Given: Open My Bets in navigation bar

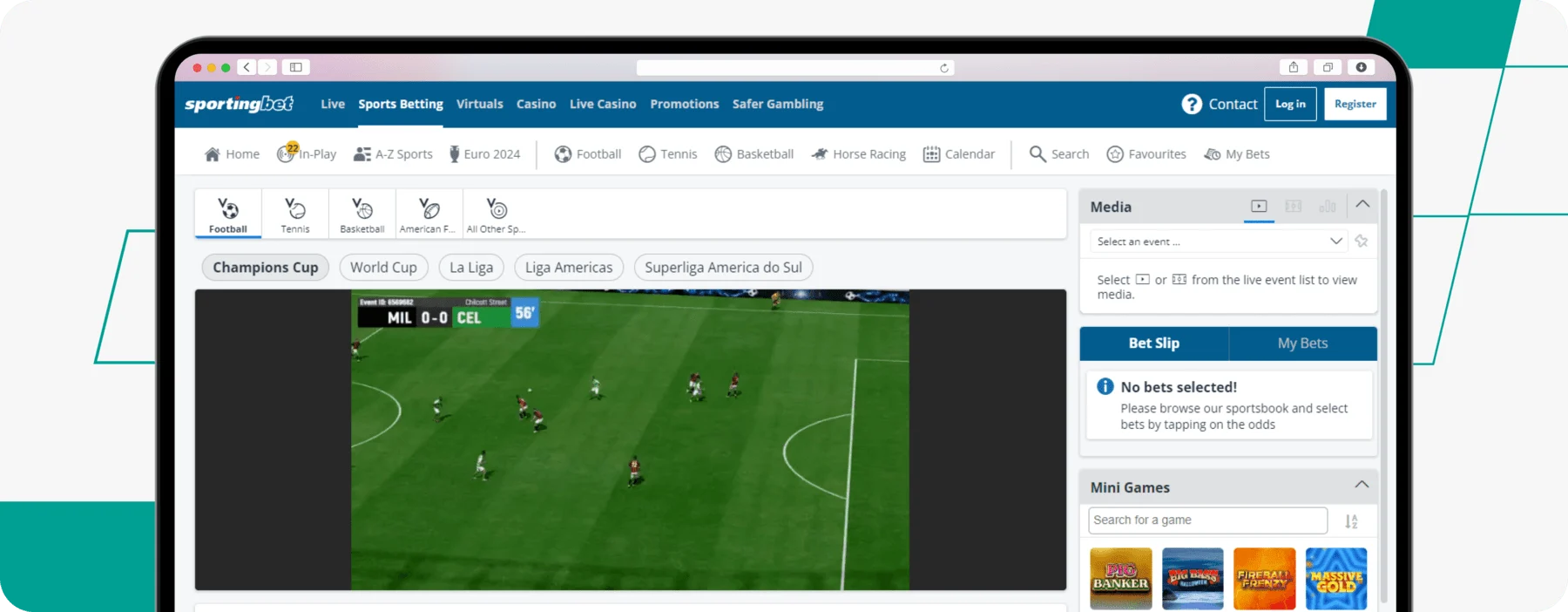Looking at the screenshot, I should click(1237, 154).
